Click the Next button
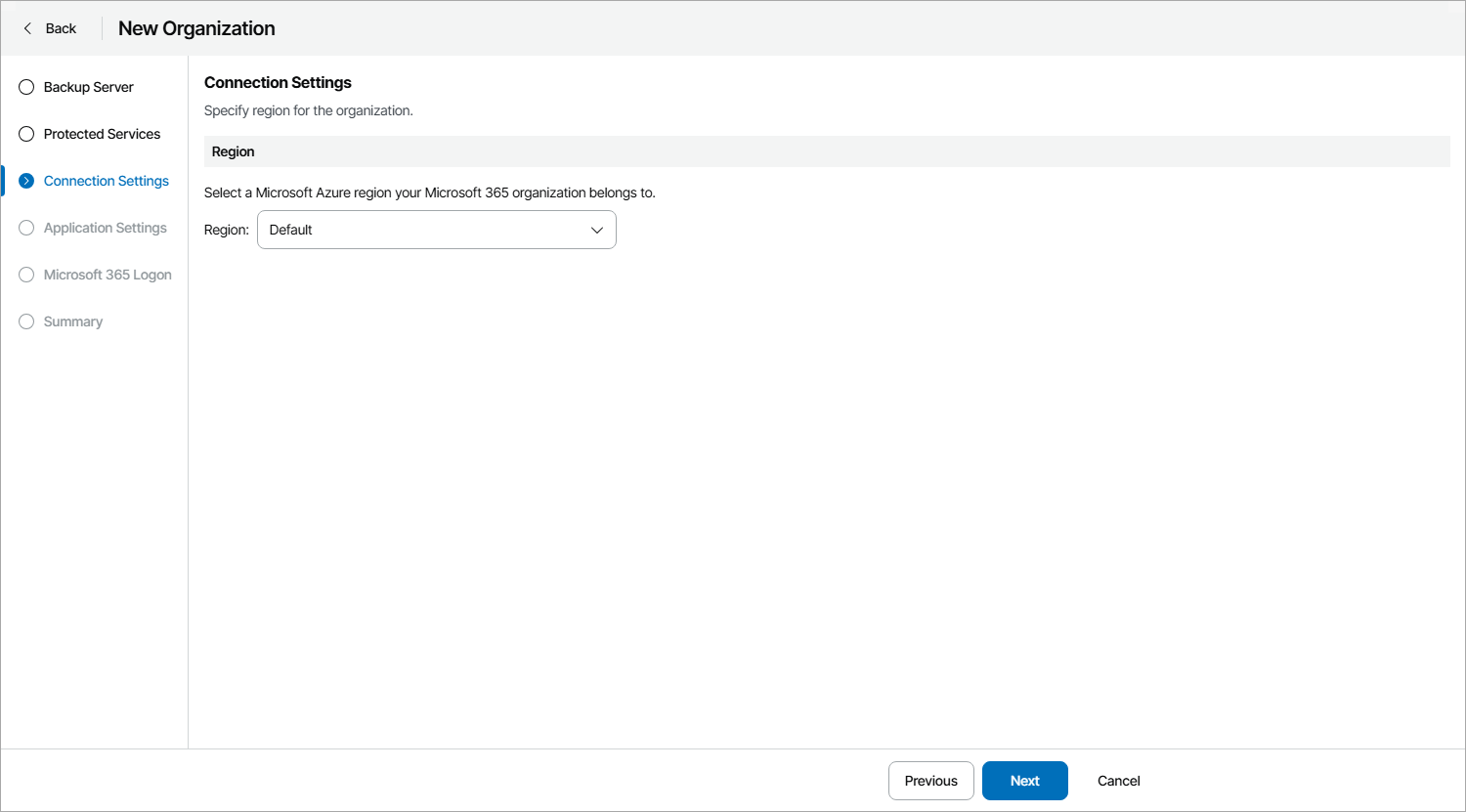The height and width of the screenshot is (812, 1466). [1024, 781]
